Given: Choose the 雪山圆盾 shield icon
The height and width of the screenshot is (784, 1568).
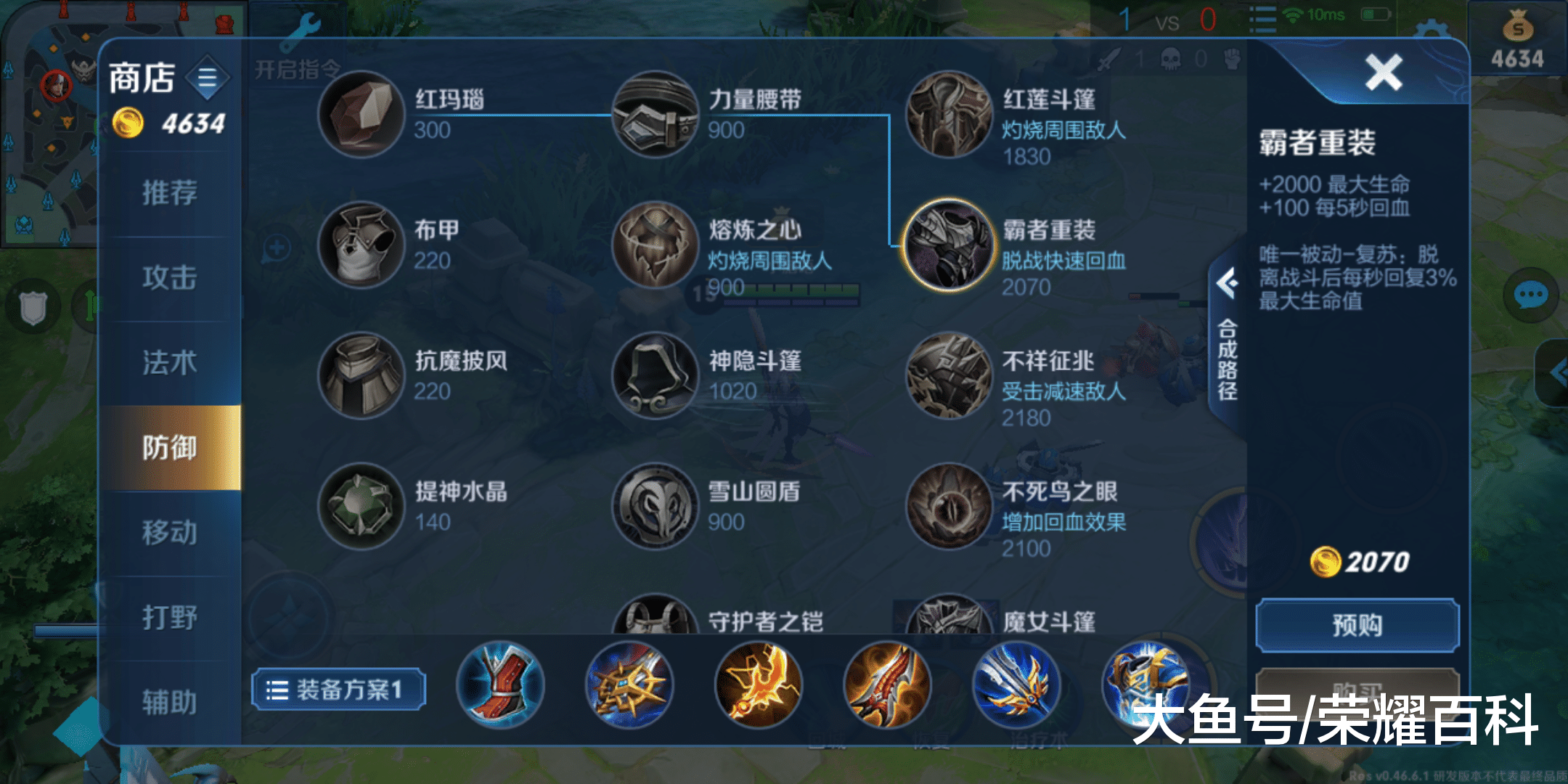Looking at the screenshot, I should 655,506.
